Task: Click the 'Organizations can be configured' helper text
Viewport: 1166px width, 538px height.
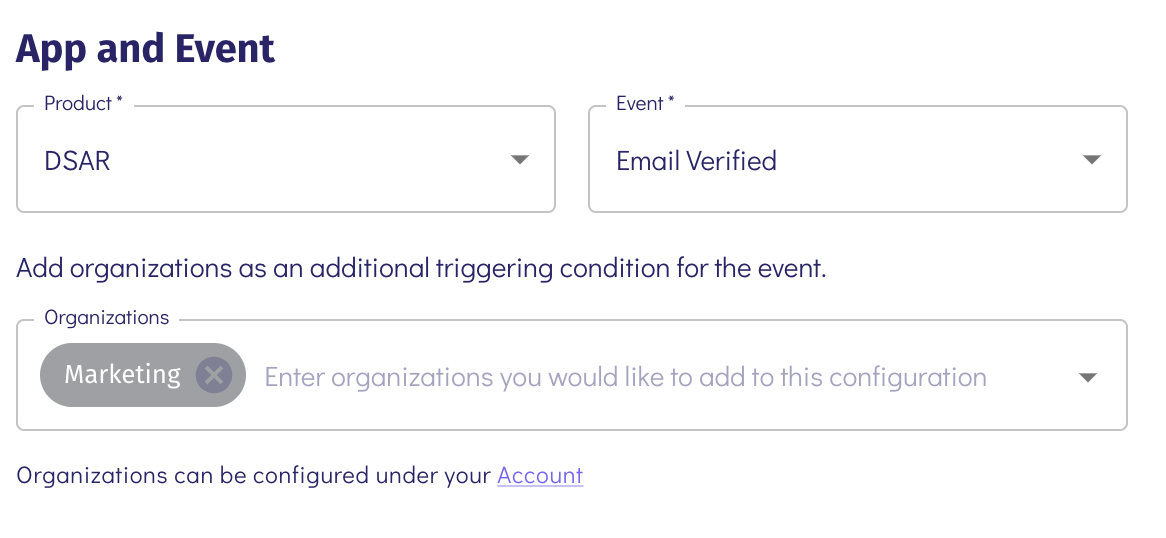Action: pyautogui.click(x=255, y=475)
